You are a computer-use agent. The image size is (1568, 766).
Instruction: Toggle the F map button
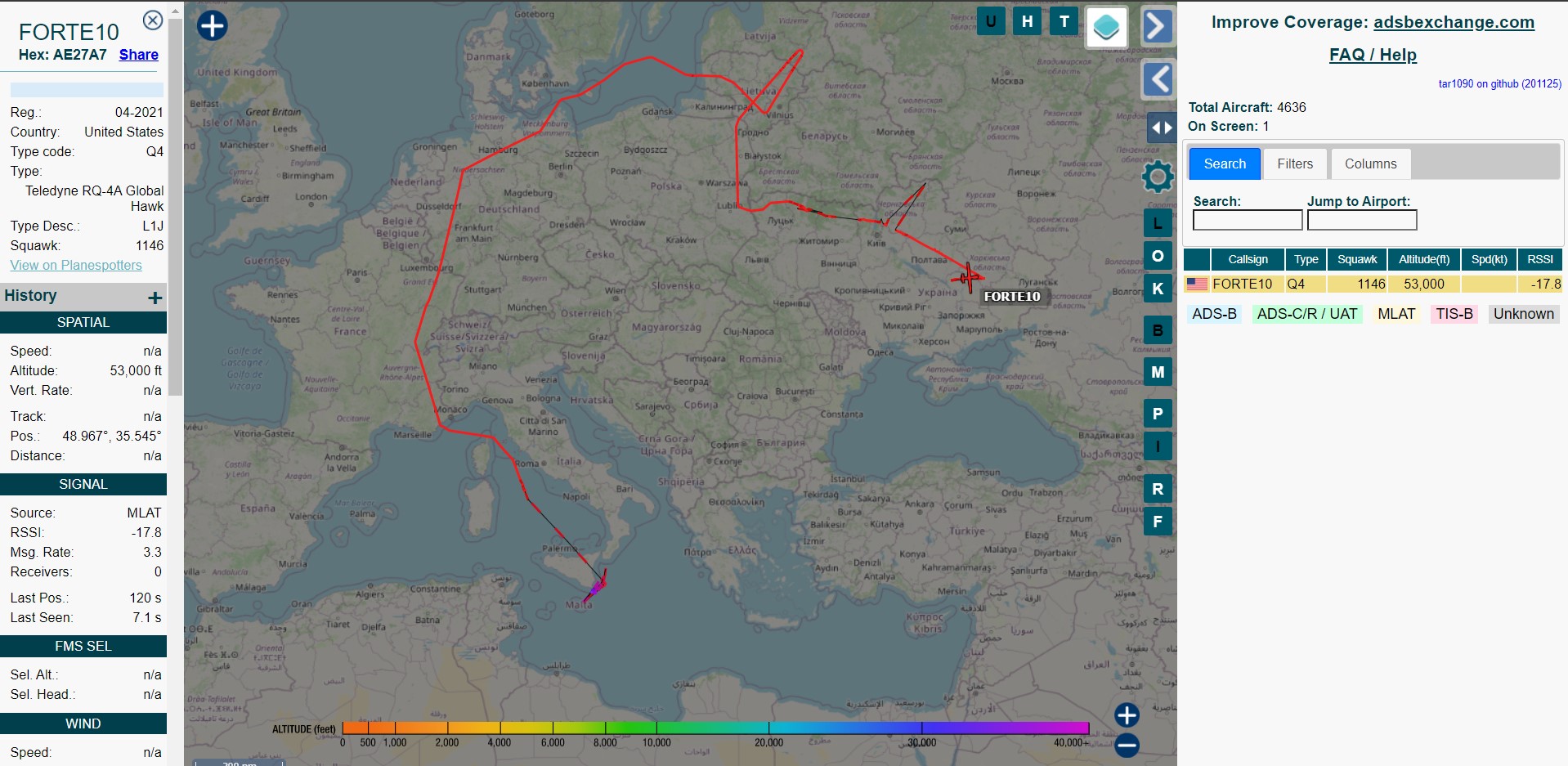point(1158,522)
